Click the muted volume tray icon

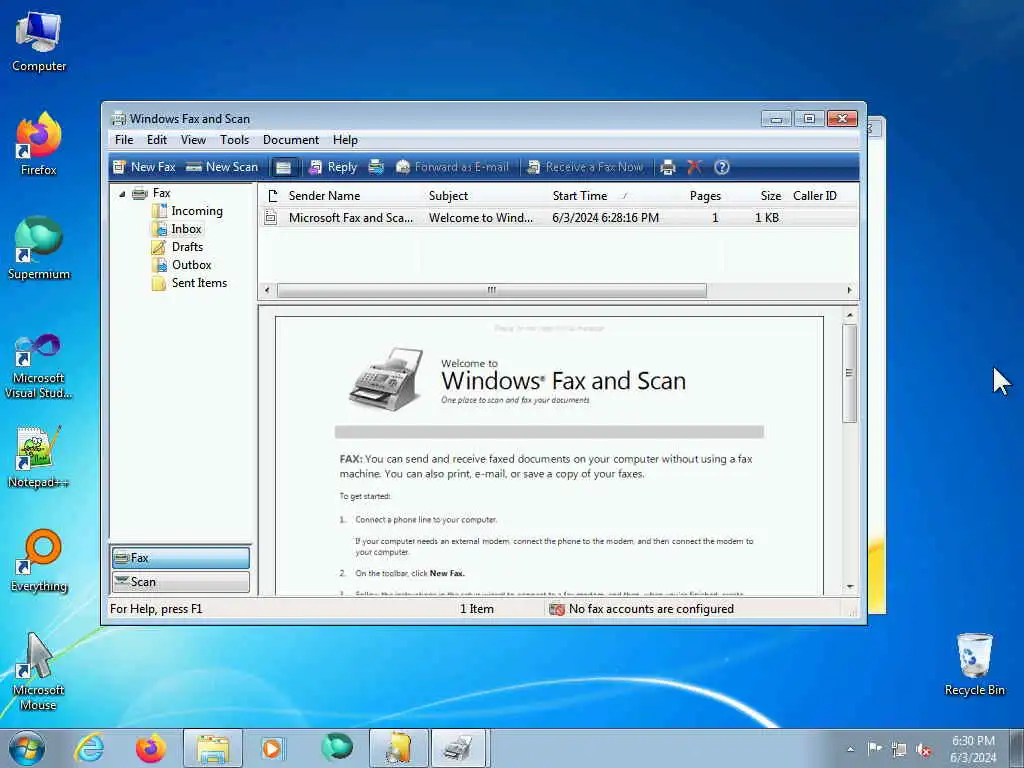[924, 750]
